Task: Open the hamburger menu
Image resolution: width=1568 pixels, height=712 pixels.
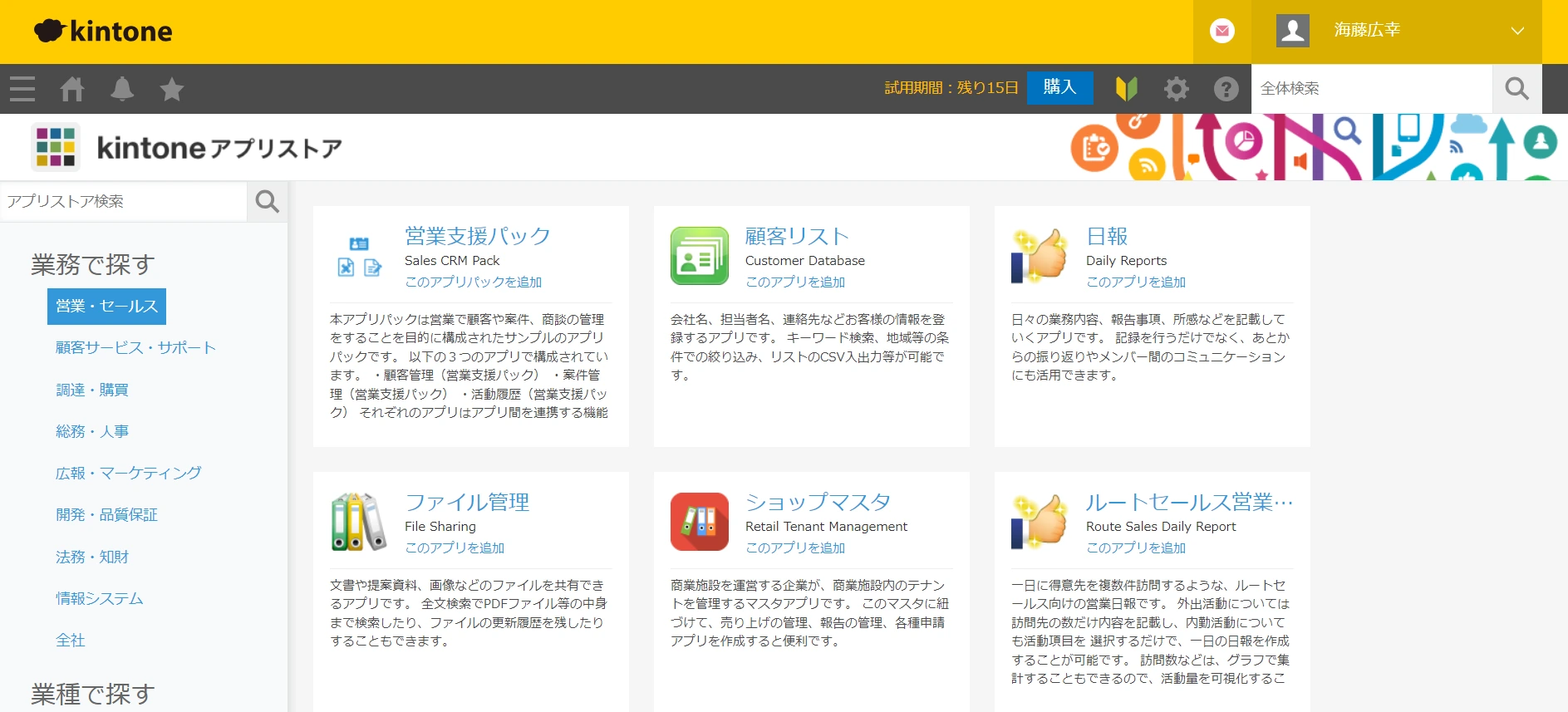Action: click(22, 89)
